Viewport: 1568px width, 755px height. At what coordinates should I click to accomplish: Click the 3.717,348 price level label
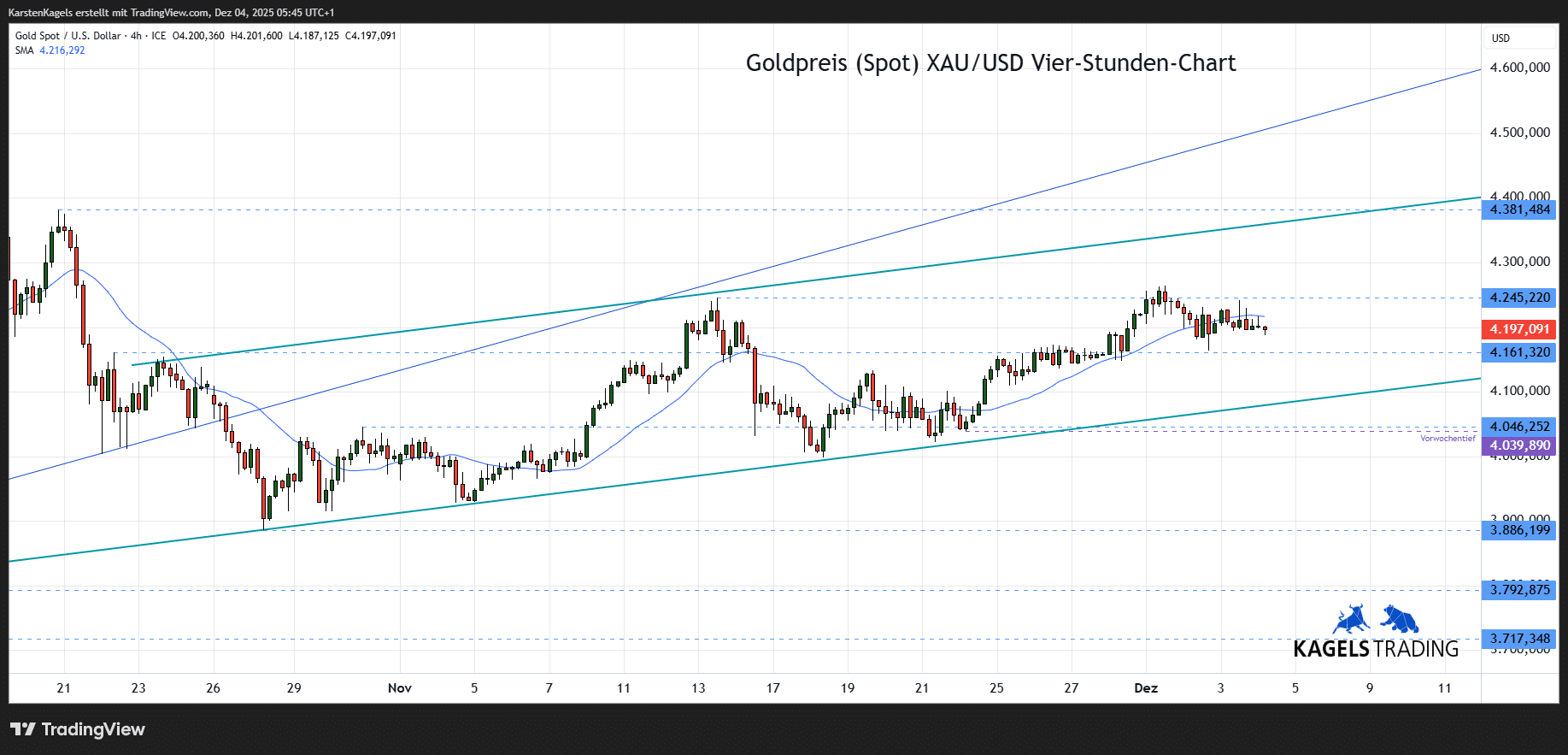1518,639
